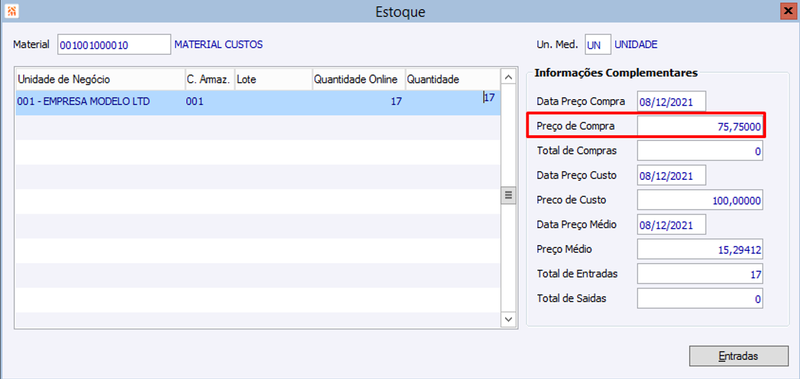Viewport: 800px width, 379px height.
Task: Click the grid scrollbar down arrow
Action: tap(508, 319)
